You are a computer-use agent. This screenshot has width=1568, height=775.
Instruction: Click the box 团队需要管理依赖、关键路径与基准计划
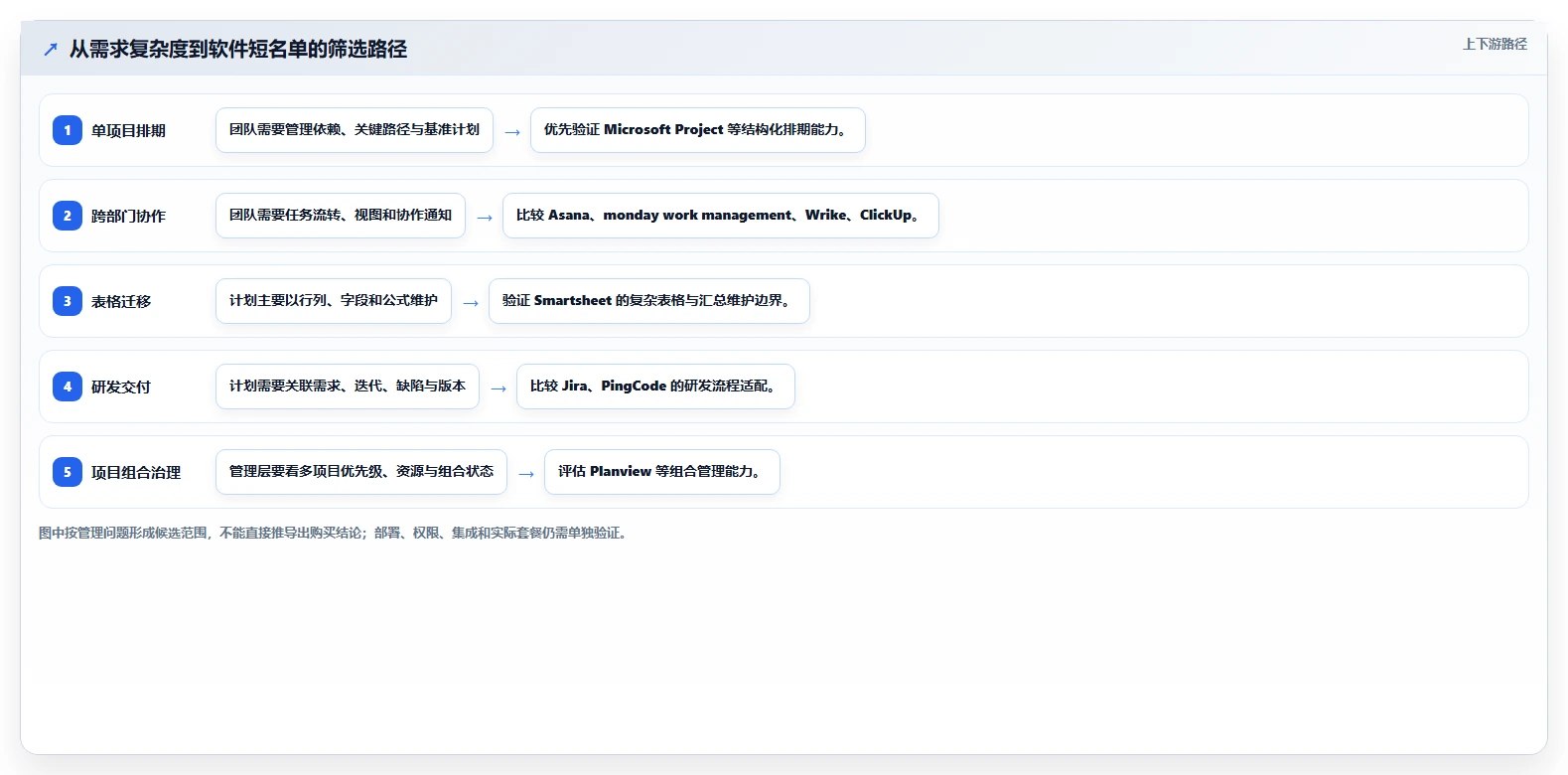point(355,130)
